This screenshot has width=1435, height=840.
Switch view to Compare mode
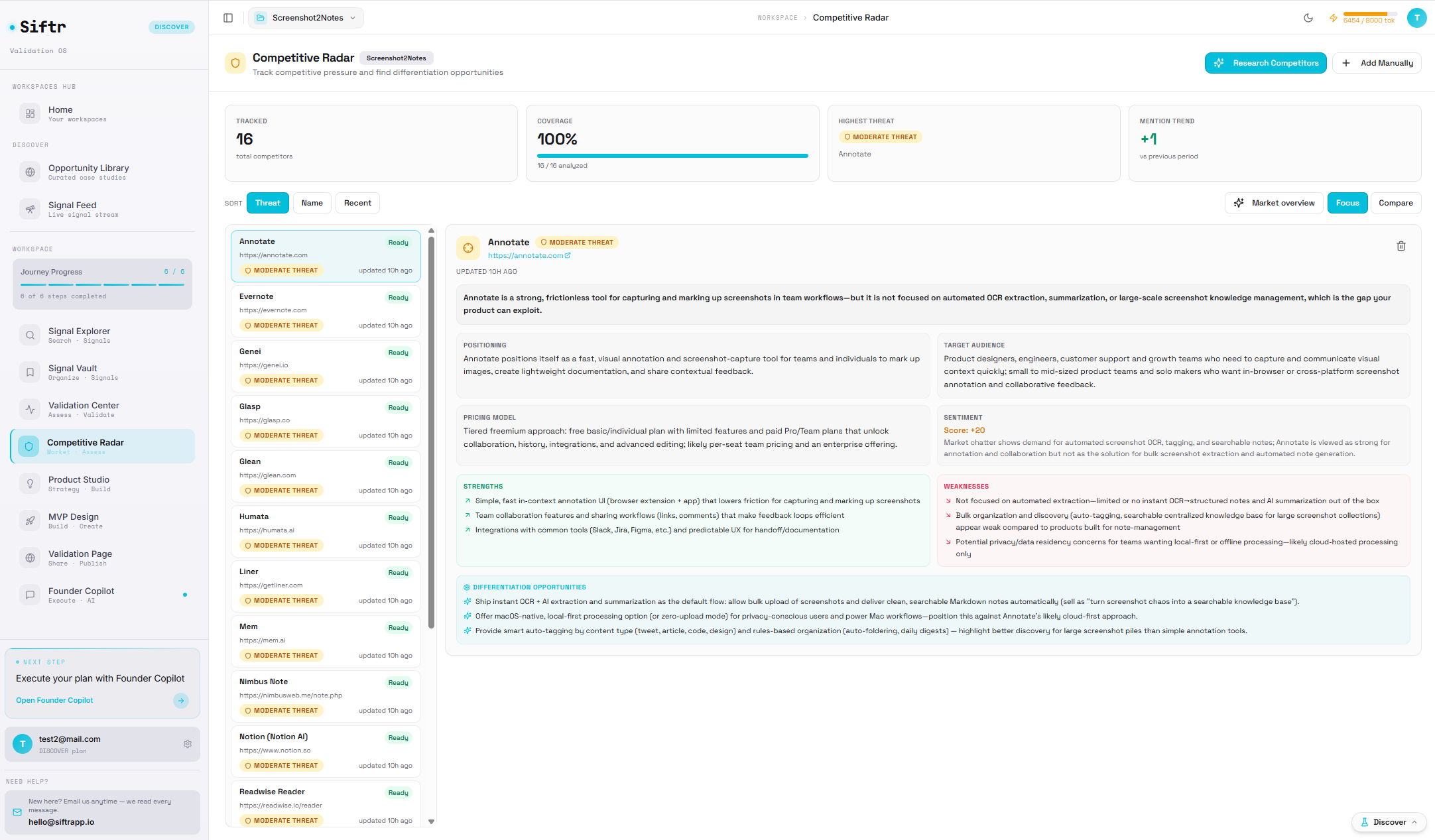(x=1395, y=203)
